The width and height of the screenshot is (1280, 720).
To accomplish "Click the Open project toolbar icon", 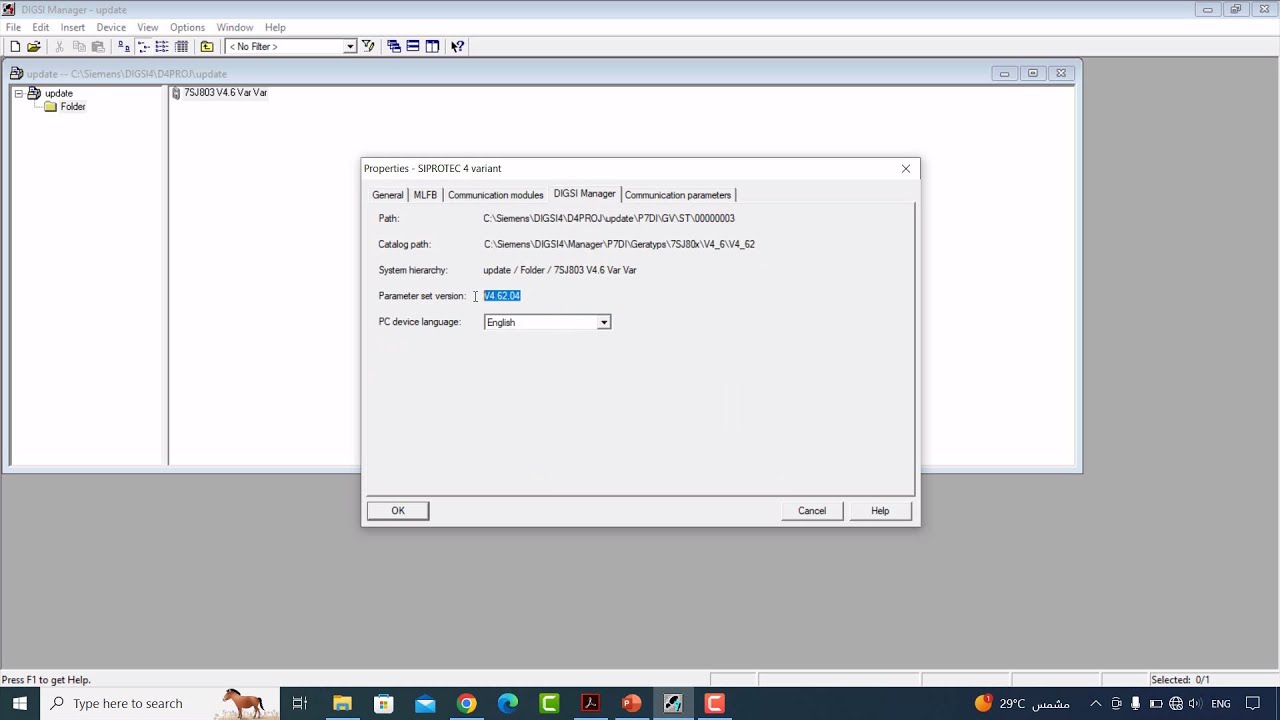I will [34, 46].
